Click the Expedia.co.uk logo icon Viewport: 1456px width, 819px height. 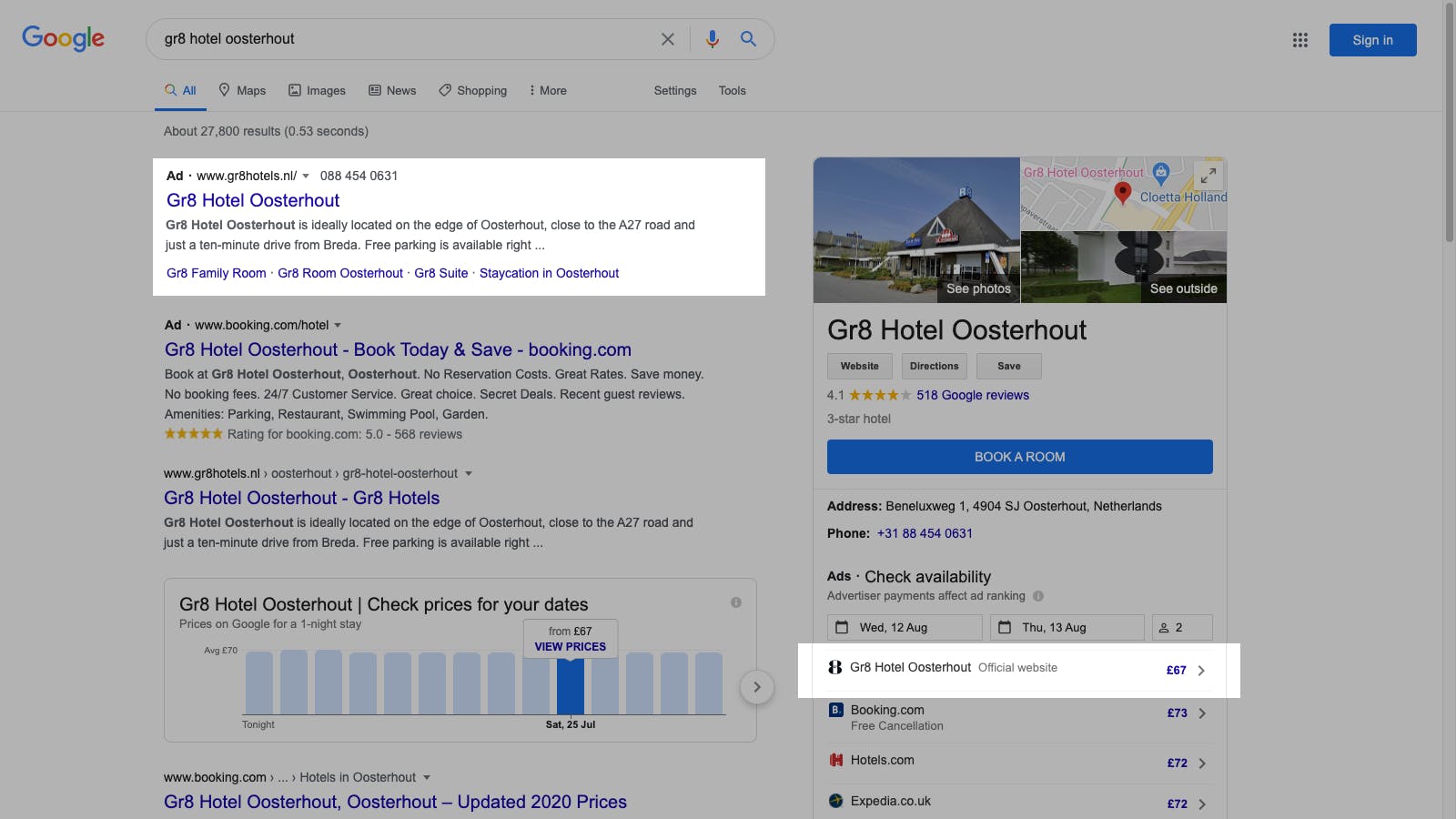[836, 801]
